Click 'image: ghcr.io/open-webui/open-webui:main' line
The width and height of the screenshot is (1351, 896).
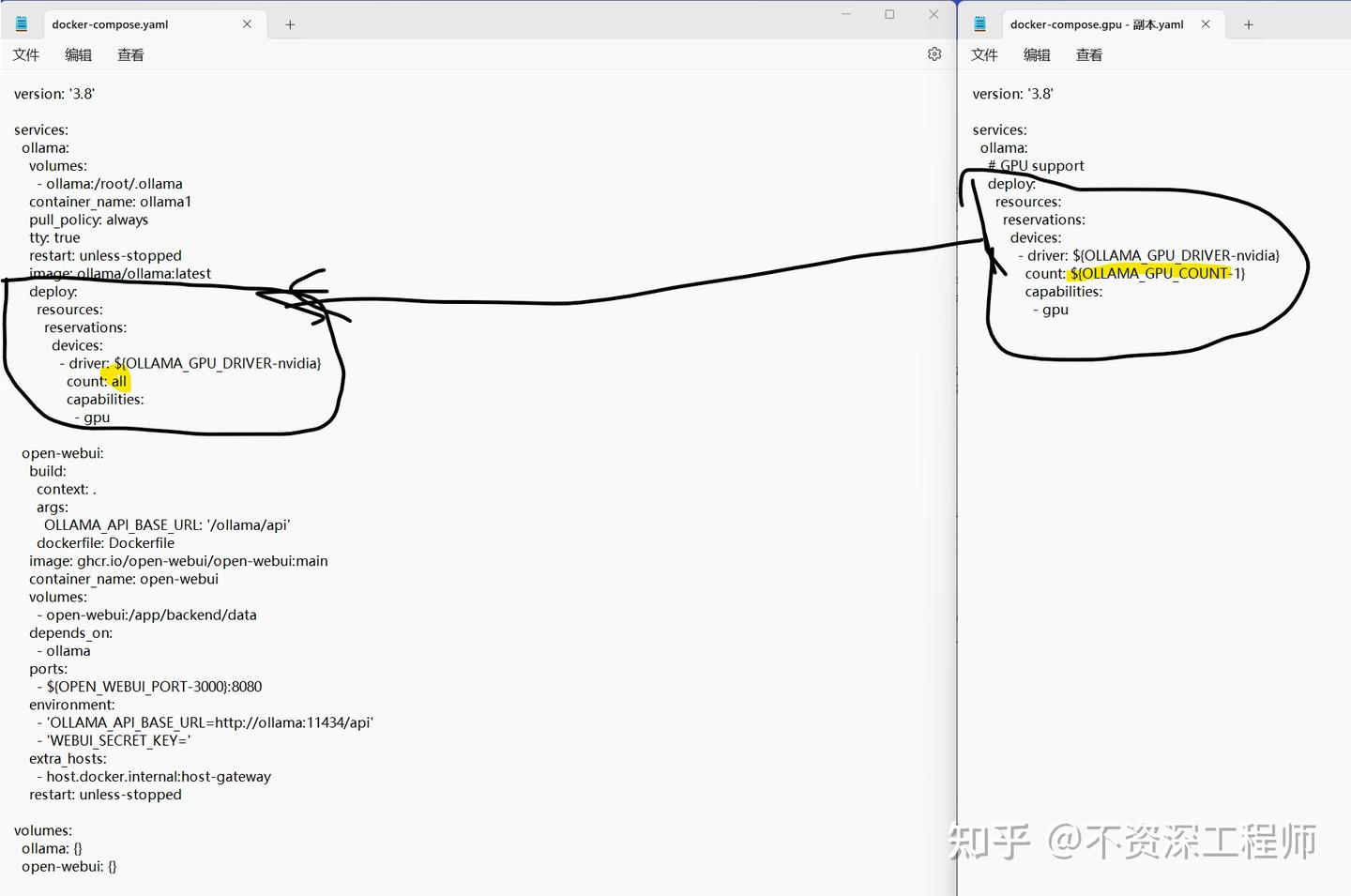tap(178, 561)
